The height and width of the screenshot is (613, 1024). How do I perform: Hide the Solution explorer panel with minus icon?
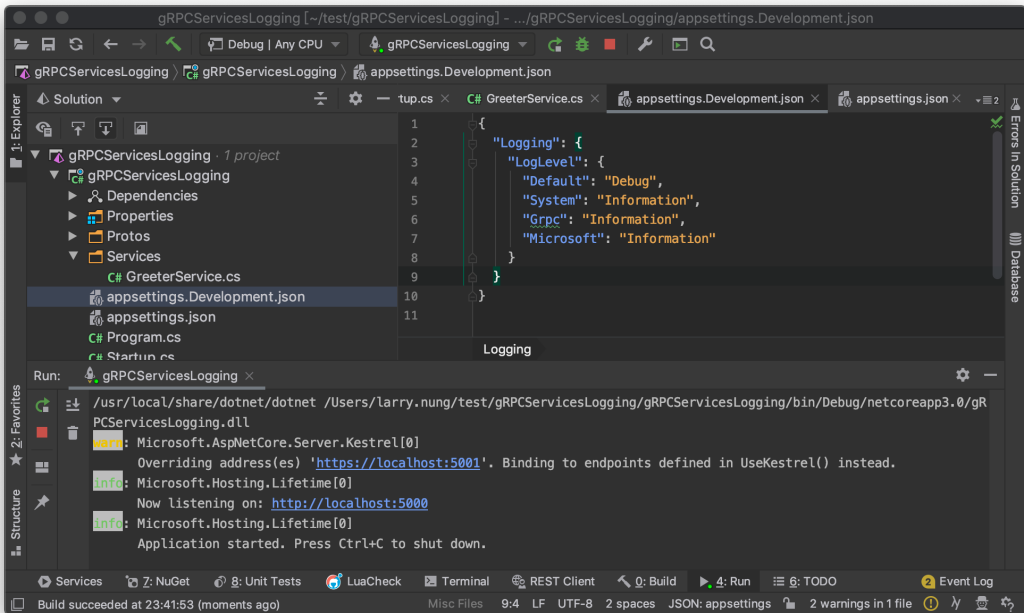pos(383,99)
